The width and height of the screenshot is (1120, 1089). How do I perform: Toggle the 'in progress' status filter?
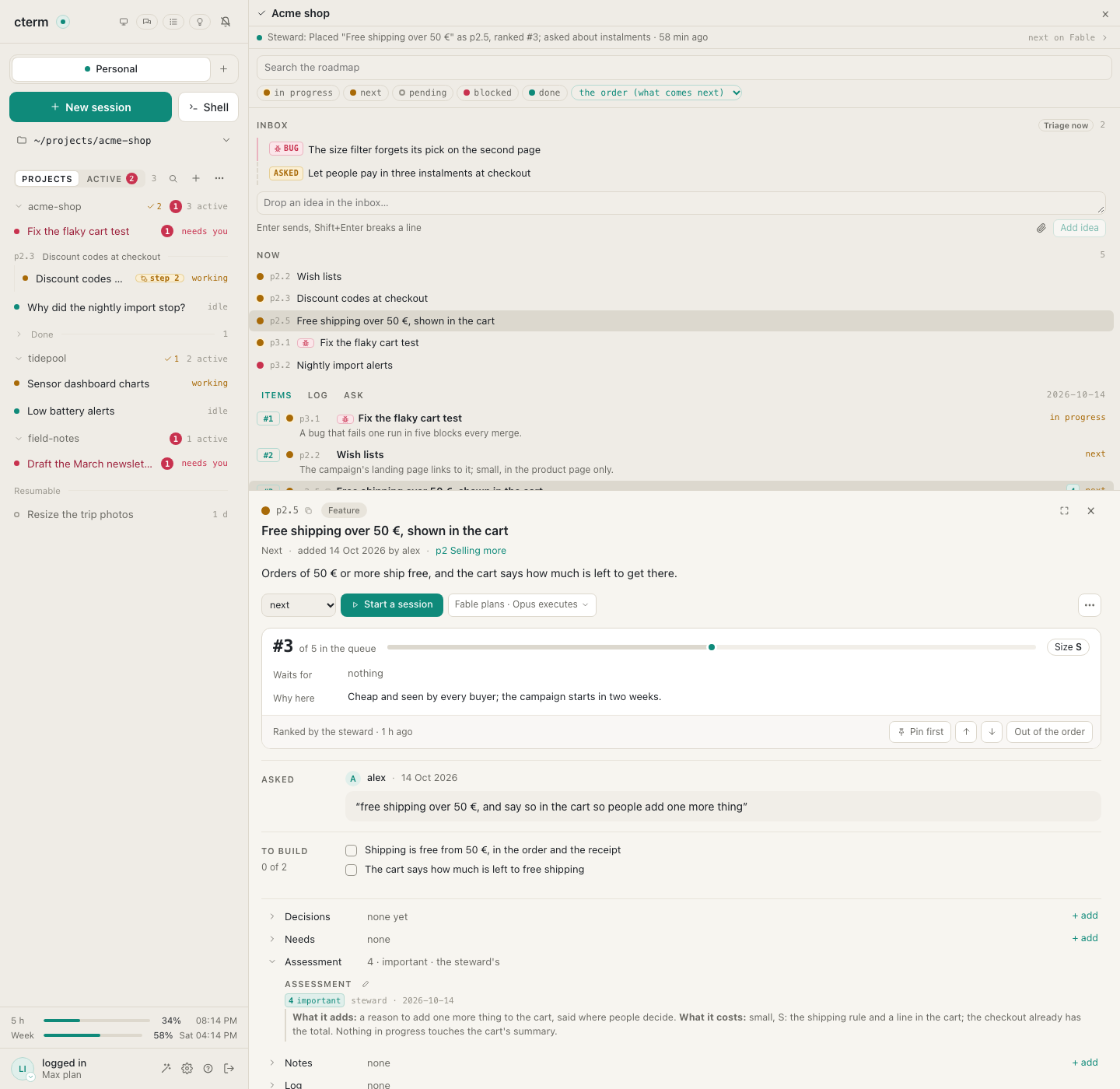pyautogui.click(x=298, y=93)
